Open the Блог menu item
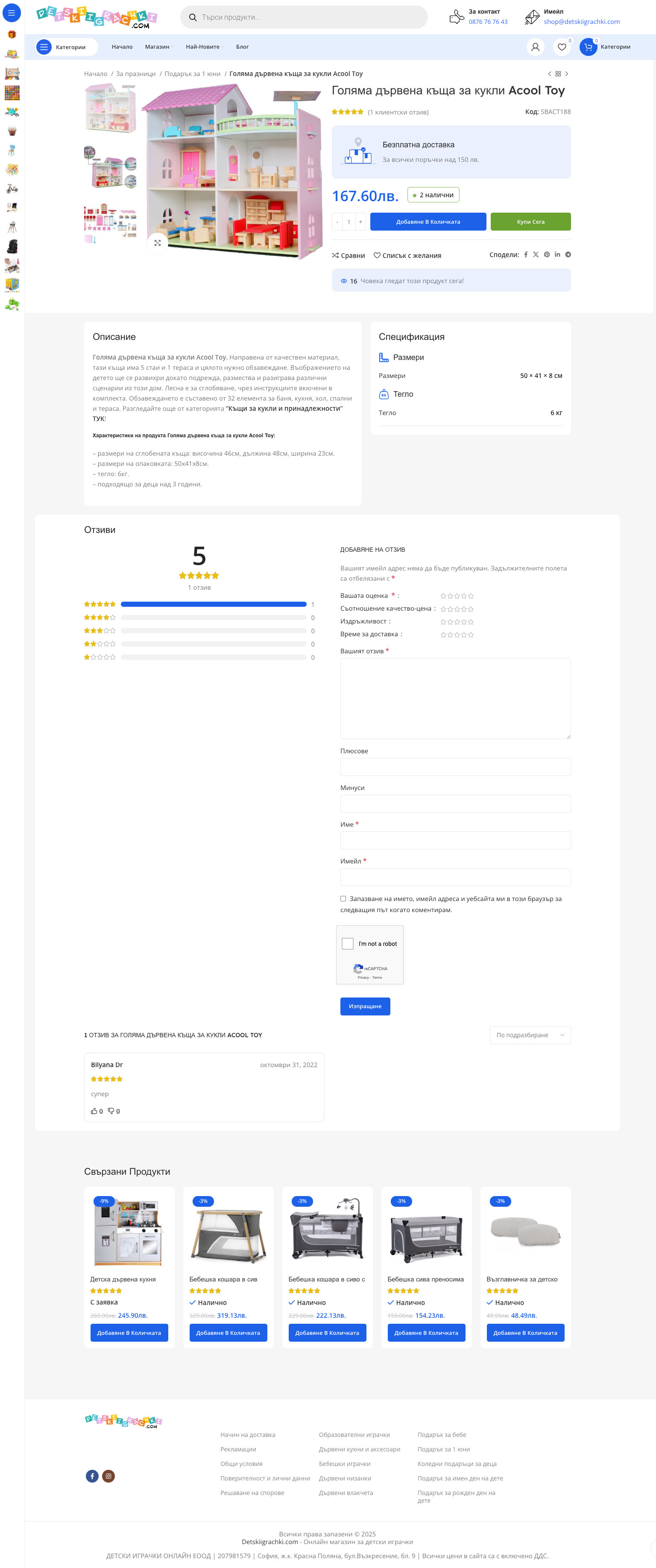The image size is (656, 1568). 242,47
